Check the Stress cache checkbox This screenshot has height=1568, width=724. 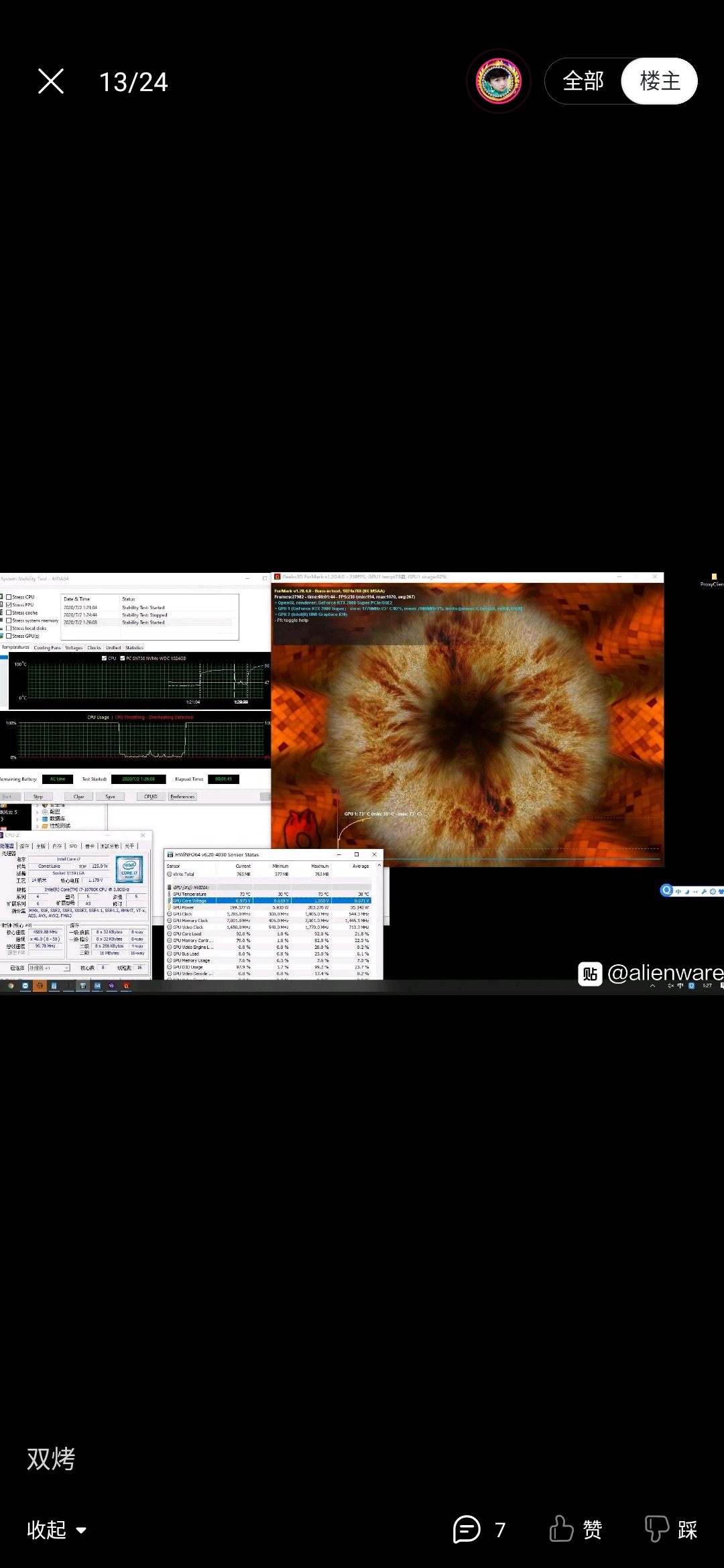pos(9,612)
